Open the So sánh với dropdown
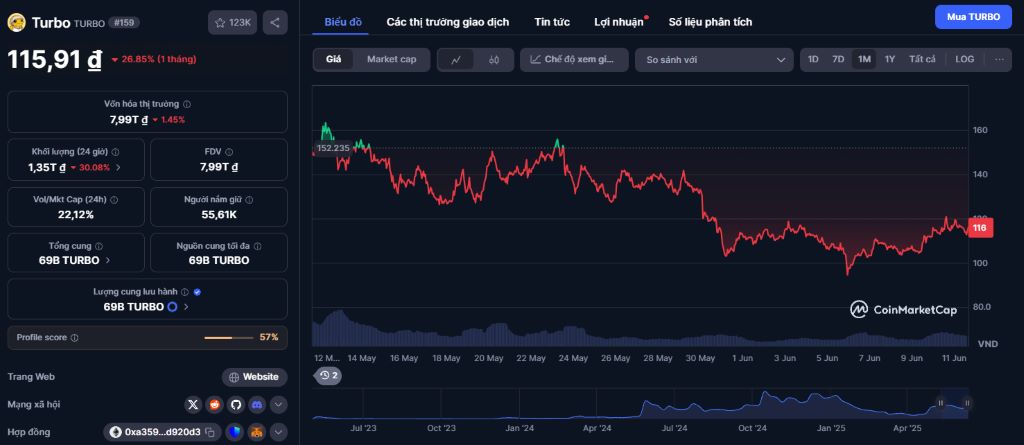This screenshot has width=1024, height=445. (x=714, y=59)
